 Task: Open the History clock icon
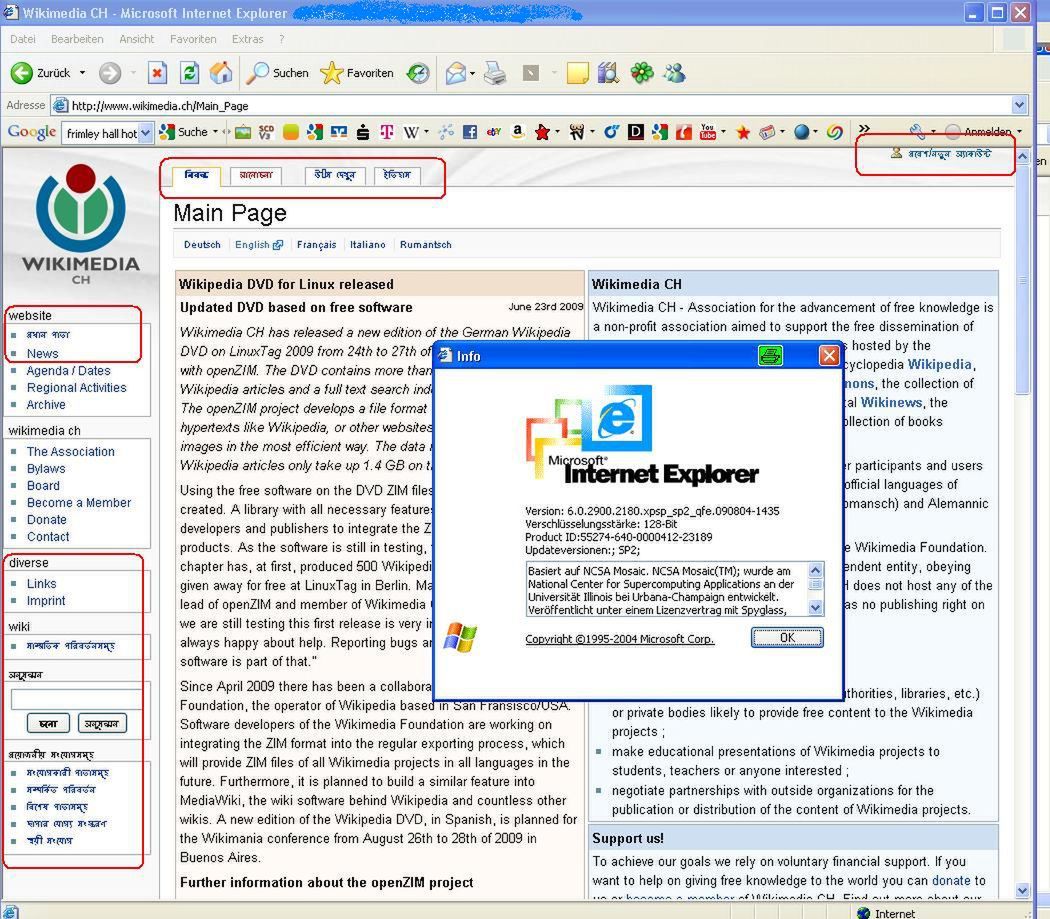(418, 73)
